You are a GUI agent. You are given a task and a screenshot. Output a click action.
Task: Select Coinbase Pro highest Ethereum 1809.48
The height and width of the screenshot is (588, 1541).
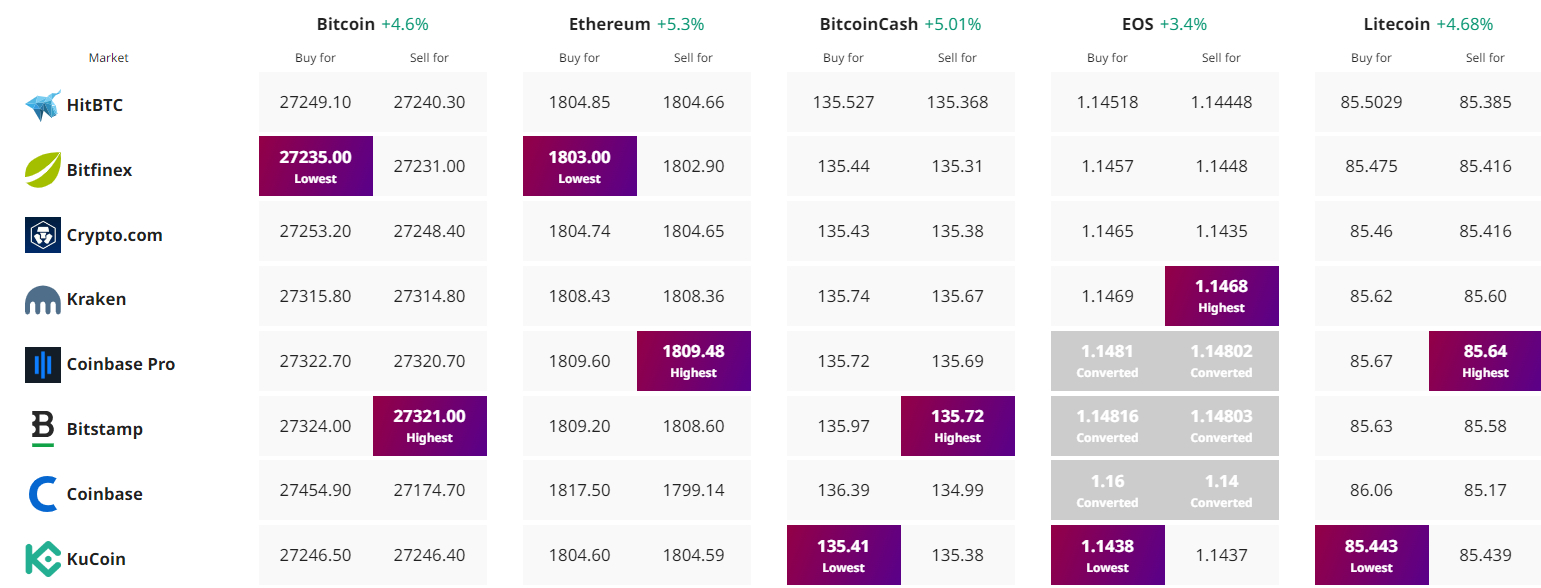click(x=694, y=361)
